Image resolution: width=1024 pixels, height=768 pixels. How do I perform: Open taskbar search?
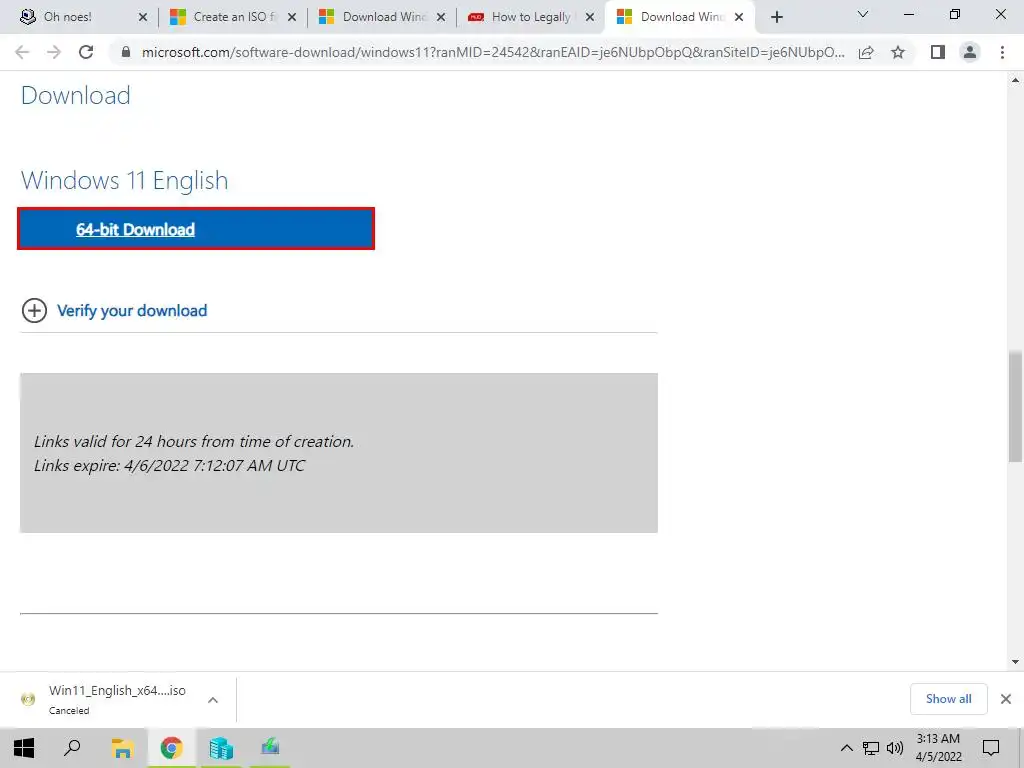pos(72,748)
